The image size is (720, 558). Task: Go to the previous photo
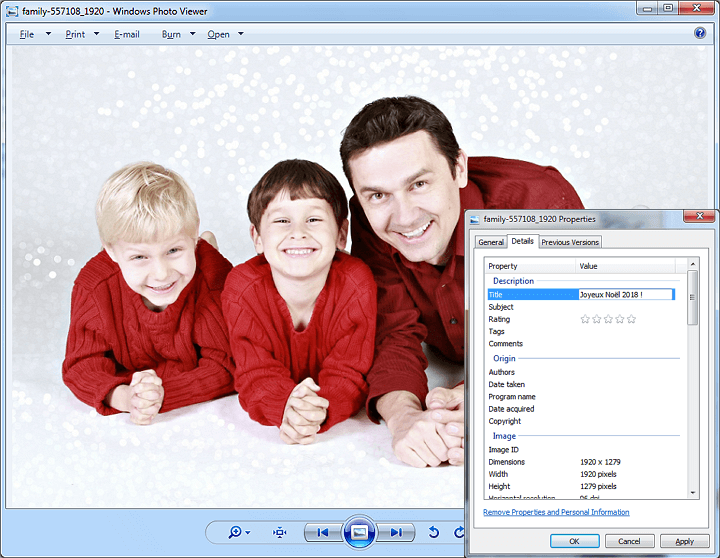click(323, 532)
